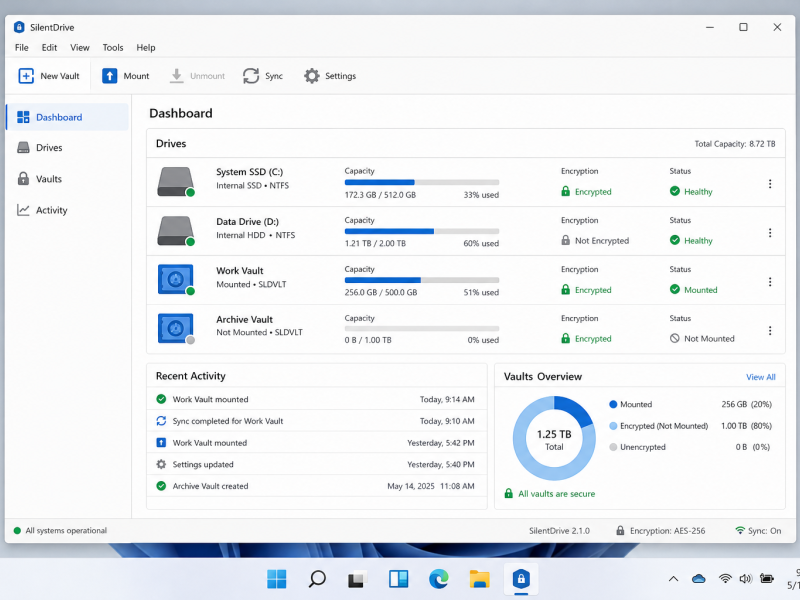Click the lock icon beside All vaults are secure

click(509, 493)
